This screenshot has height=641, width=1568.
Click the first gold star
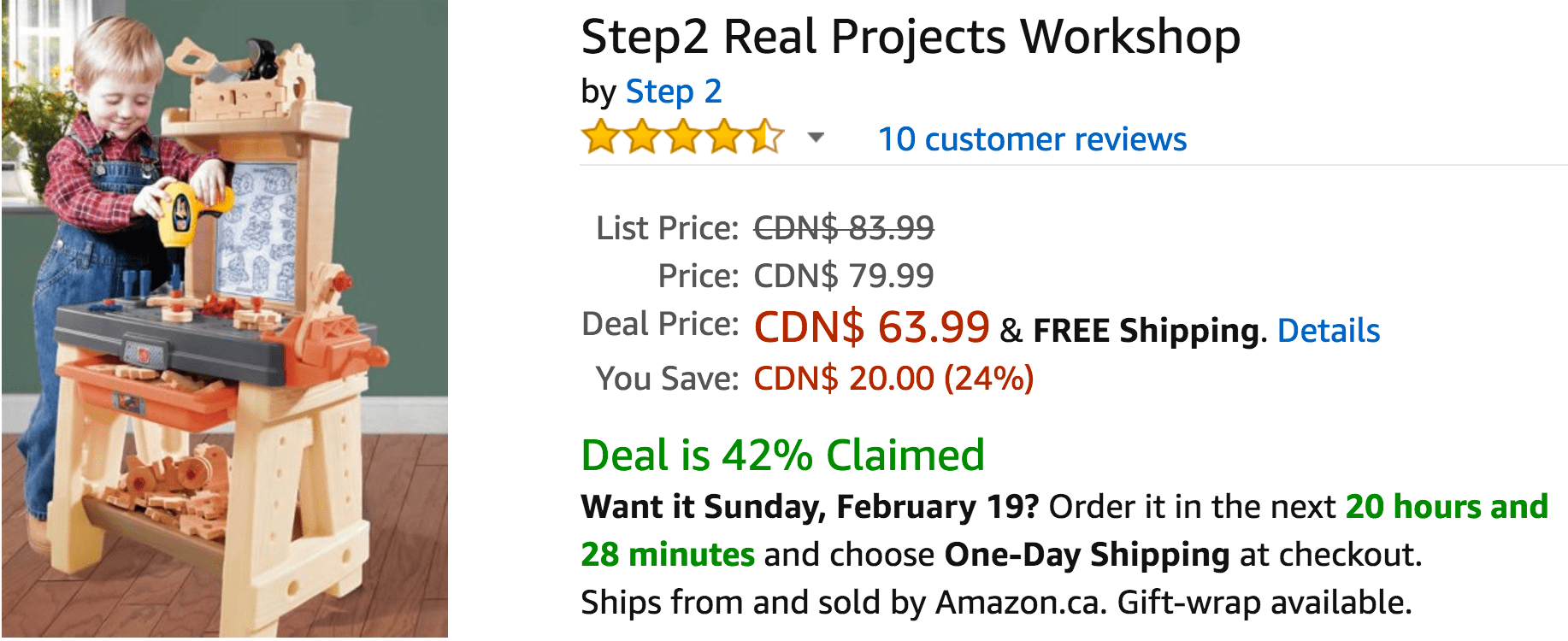[600, 138]
